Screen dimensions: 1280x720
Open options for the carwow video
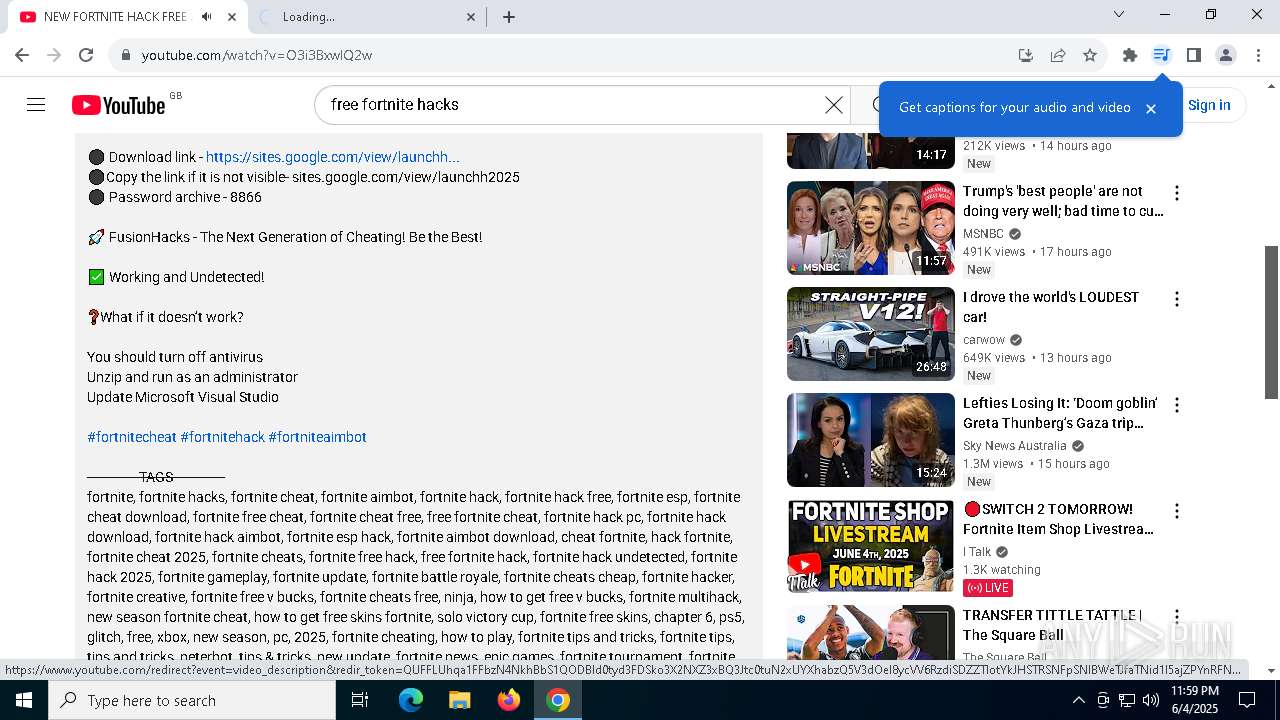(1177, 299)
